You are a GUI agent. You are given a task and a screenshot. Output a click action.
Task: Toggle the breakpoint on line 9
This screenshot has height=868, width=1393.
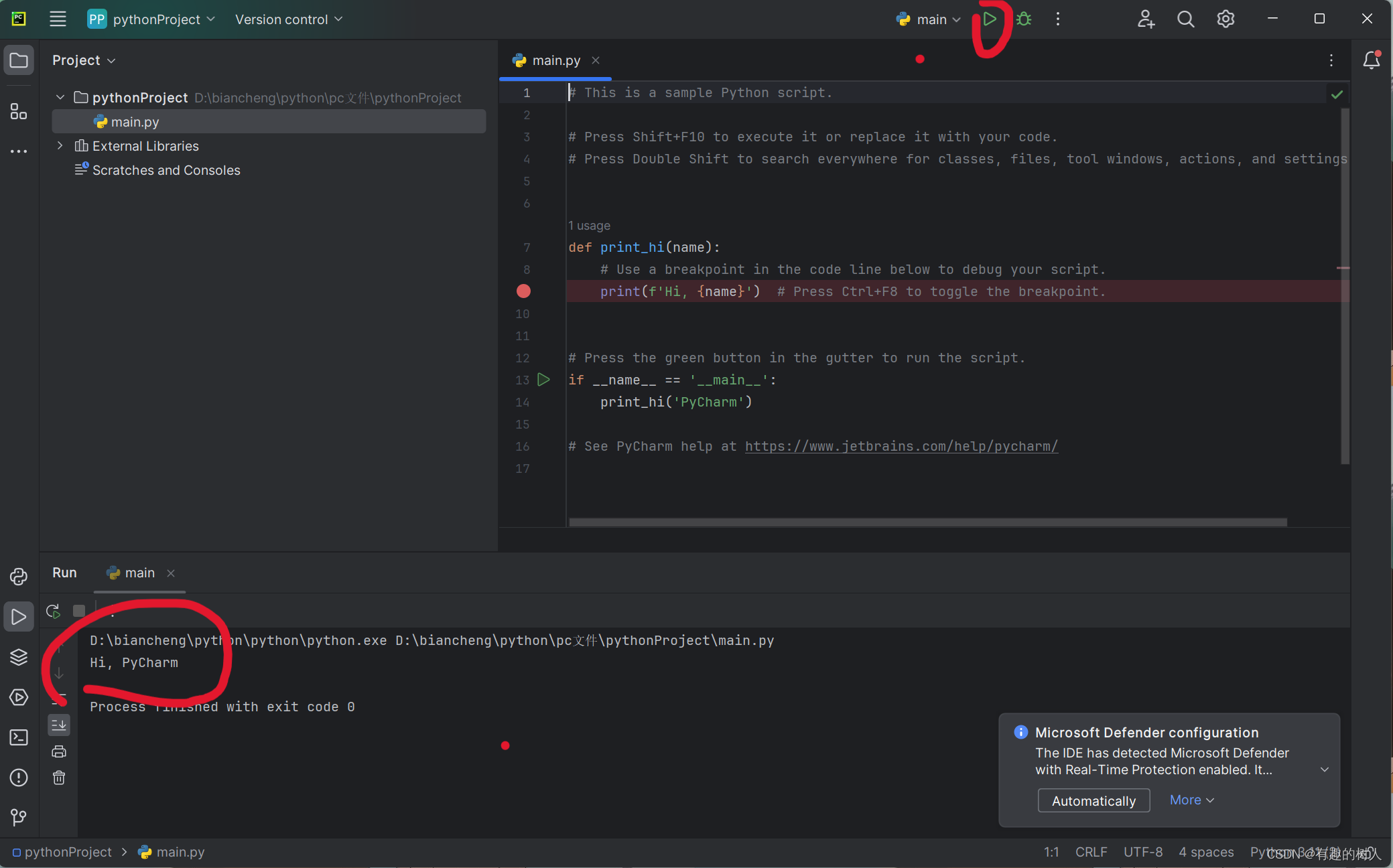[523, 291]
